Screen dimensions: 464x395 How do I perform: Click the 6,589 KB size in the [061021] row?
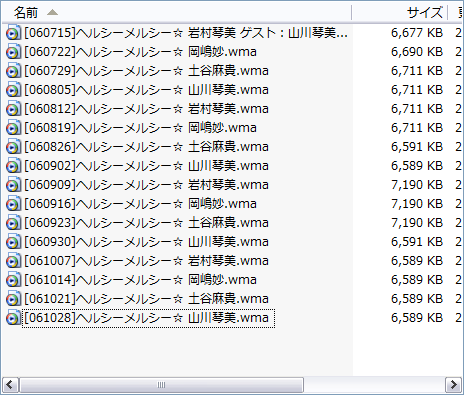(x=417, y=299)
